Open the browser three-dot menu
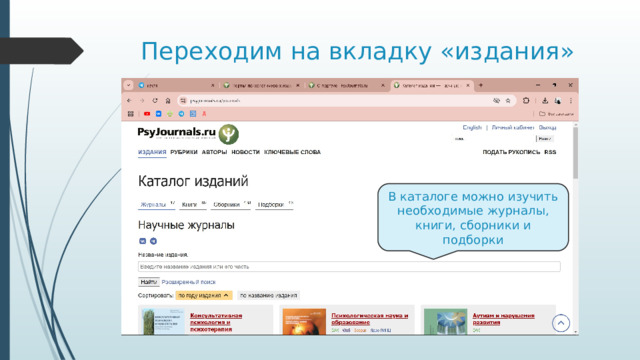 point(571,100)
